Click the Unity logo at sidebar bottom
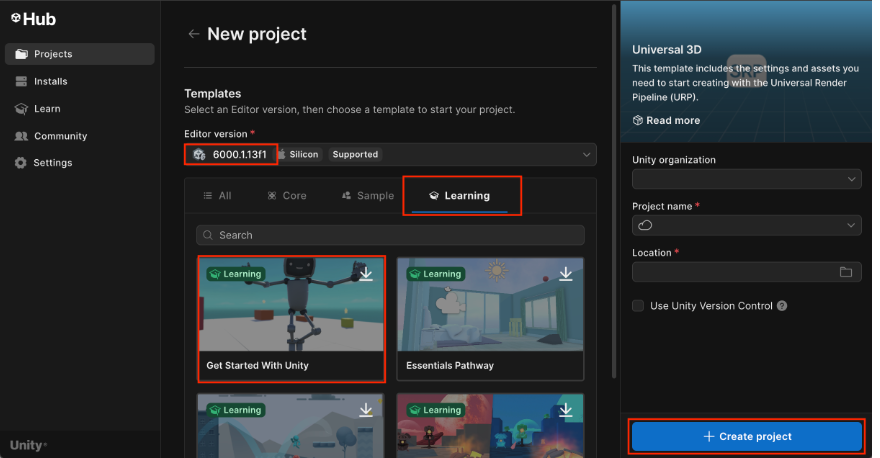880x458 pixels. (28, 446)
